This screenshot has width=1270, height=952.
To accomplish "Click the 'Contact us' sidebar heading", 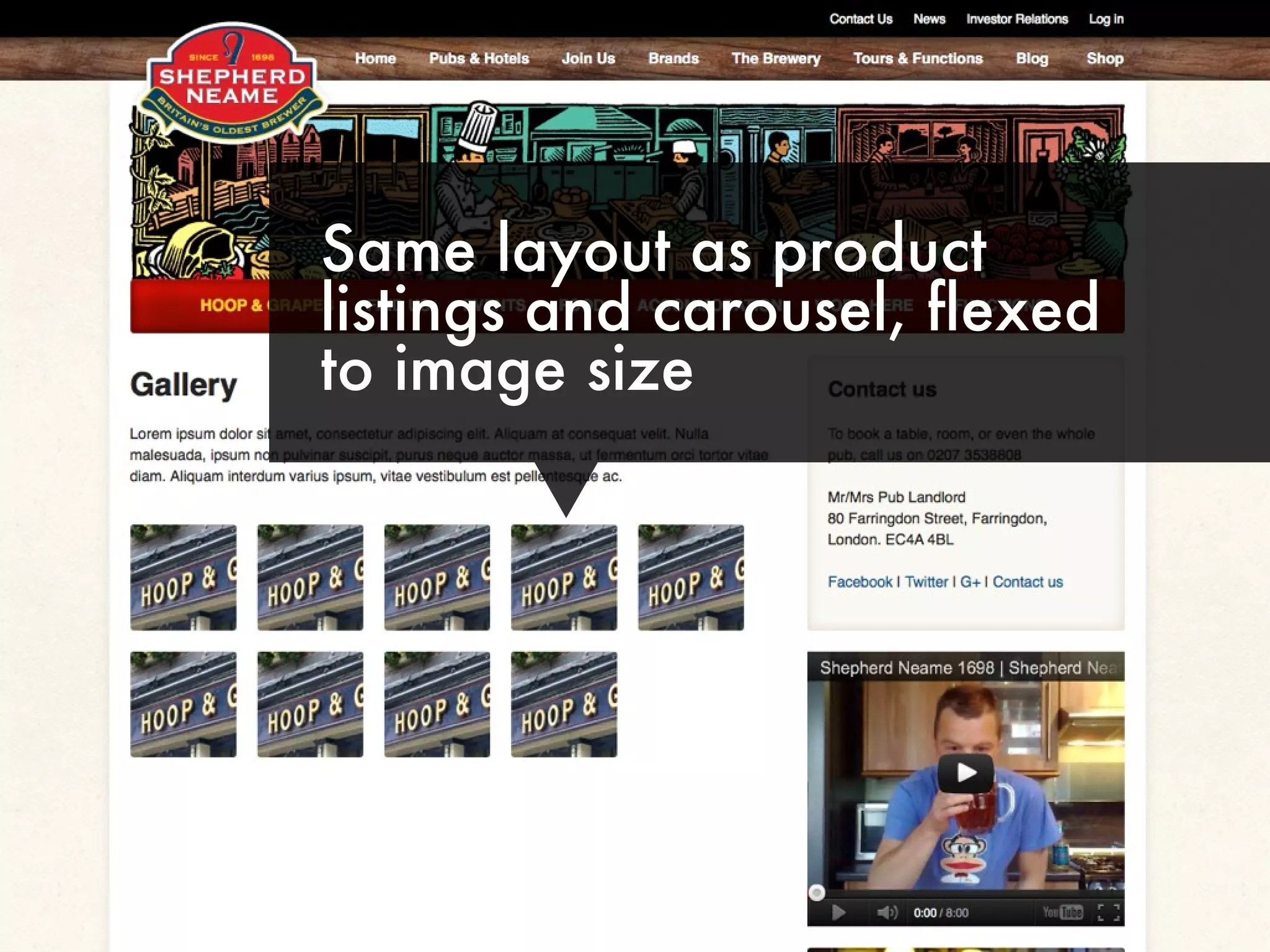I will (882, 389).
